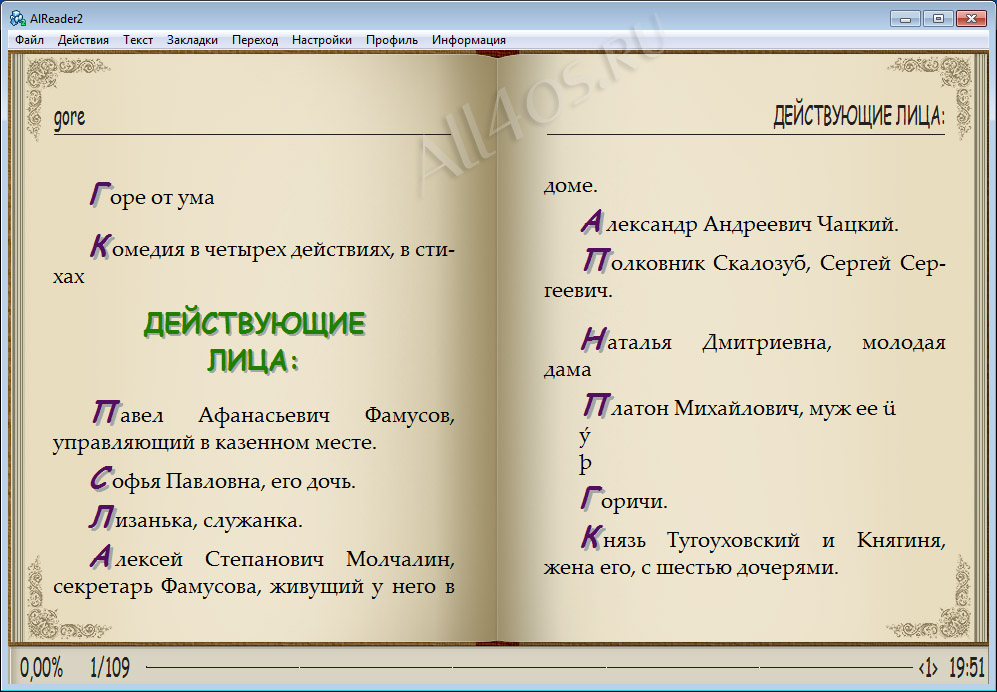
Task: Click the text 'Наталья Дмитриевна, молодая'
Action: [764, 342]
